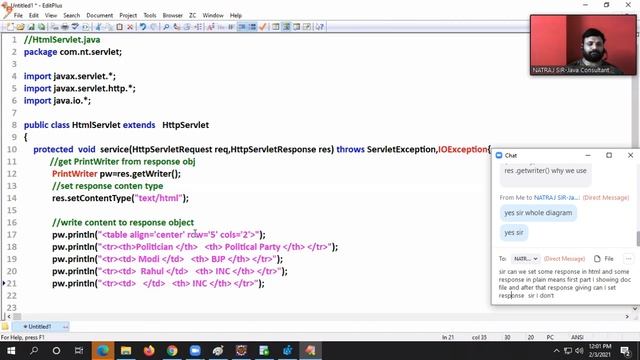Open the Browser menu
This screenshot has height=360, width=640.
tap(173, 16)
